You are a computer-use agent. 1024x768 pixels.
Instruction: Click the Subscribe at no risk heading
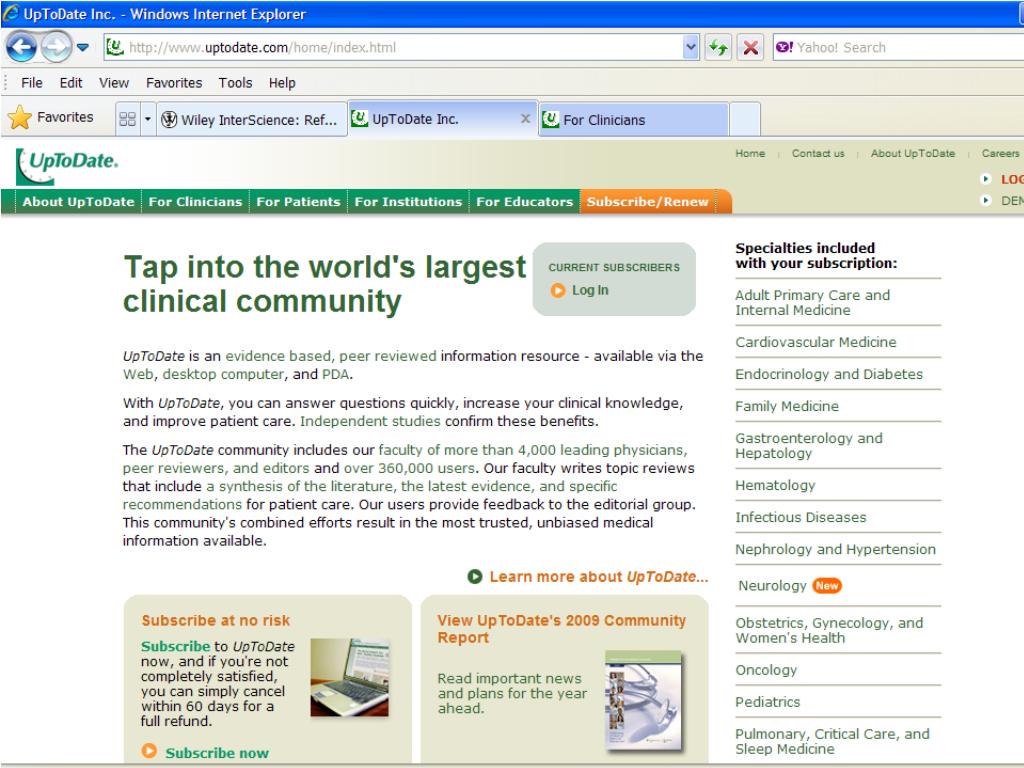(x=216, y=620)
